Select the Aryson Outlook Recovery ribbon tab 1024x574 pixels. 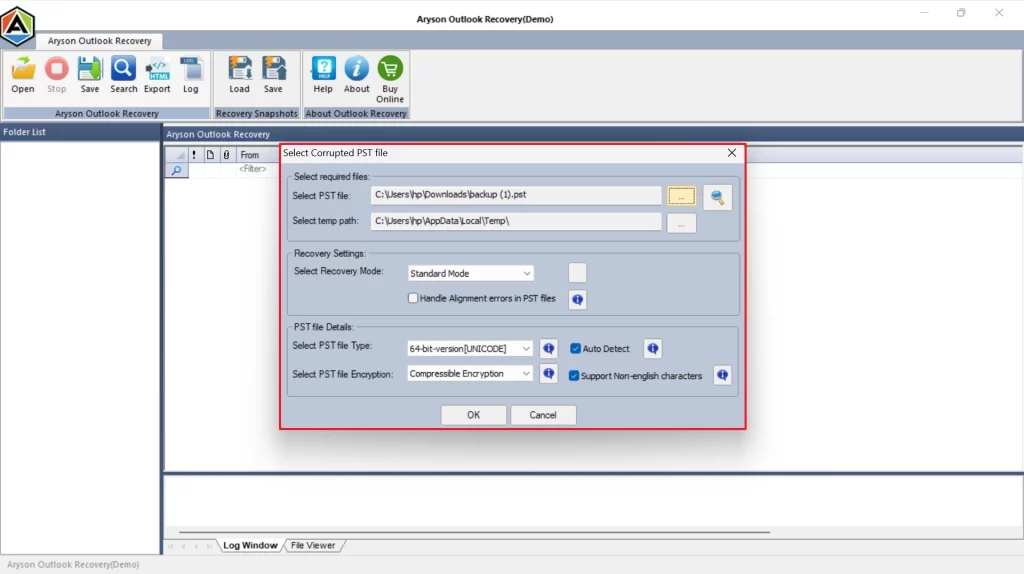pos(99,40)
